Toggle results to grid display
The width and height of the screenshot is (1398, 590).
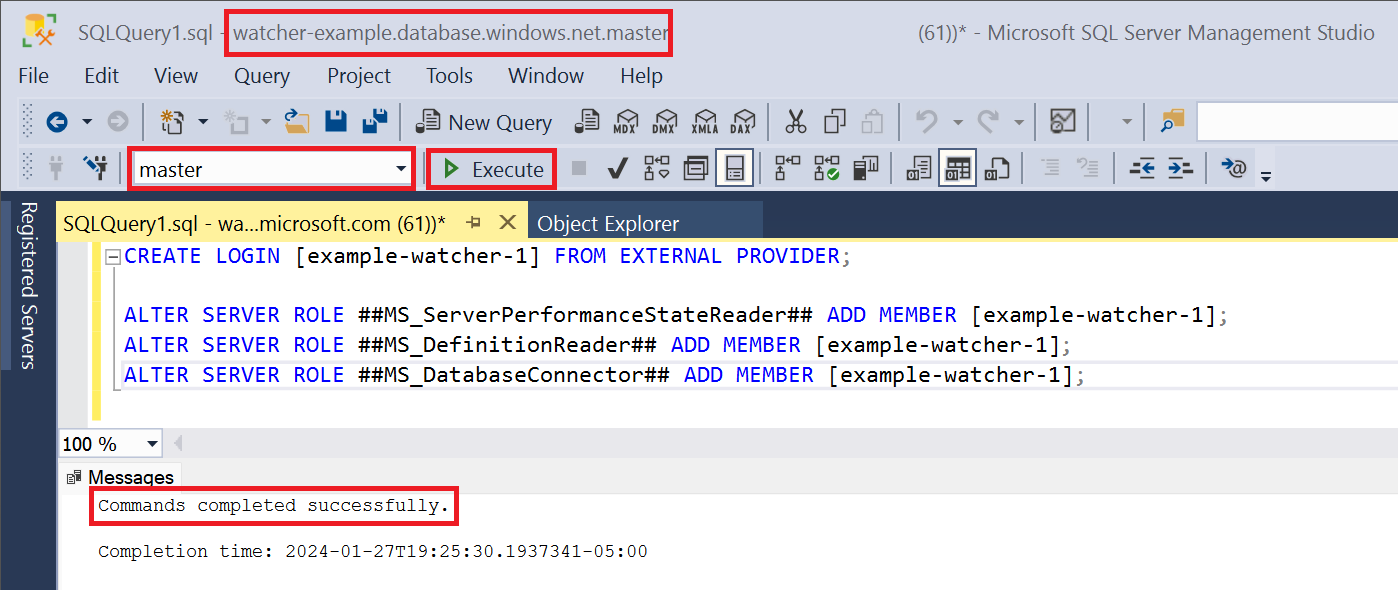(956, 168)
